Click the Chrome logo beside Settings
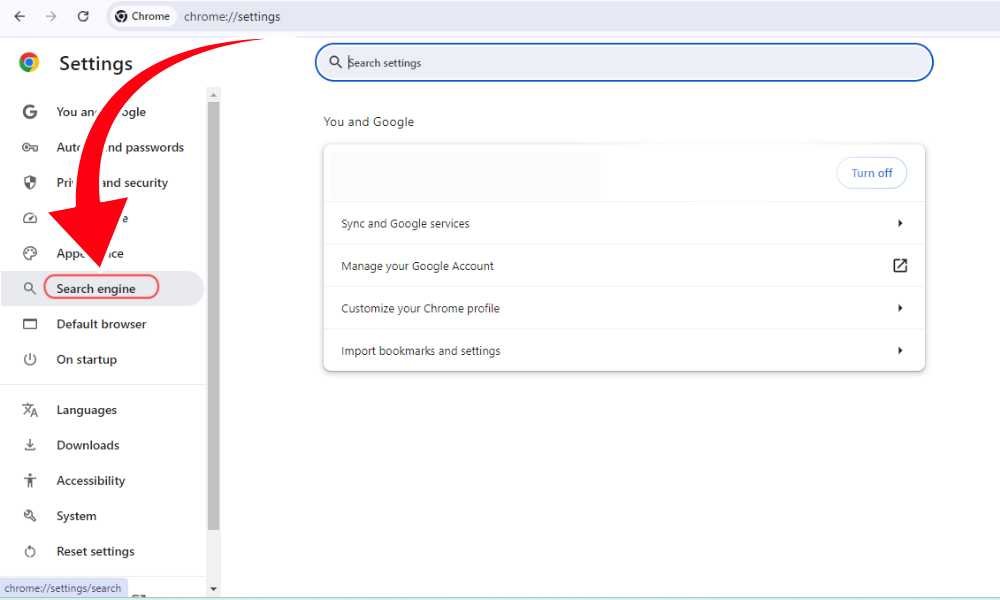The image size is (1000, 600). tap(29, 62)
